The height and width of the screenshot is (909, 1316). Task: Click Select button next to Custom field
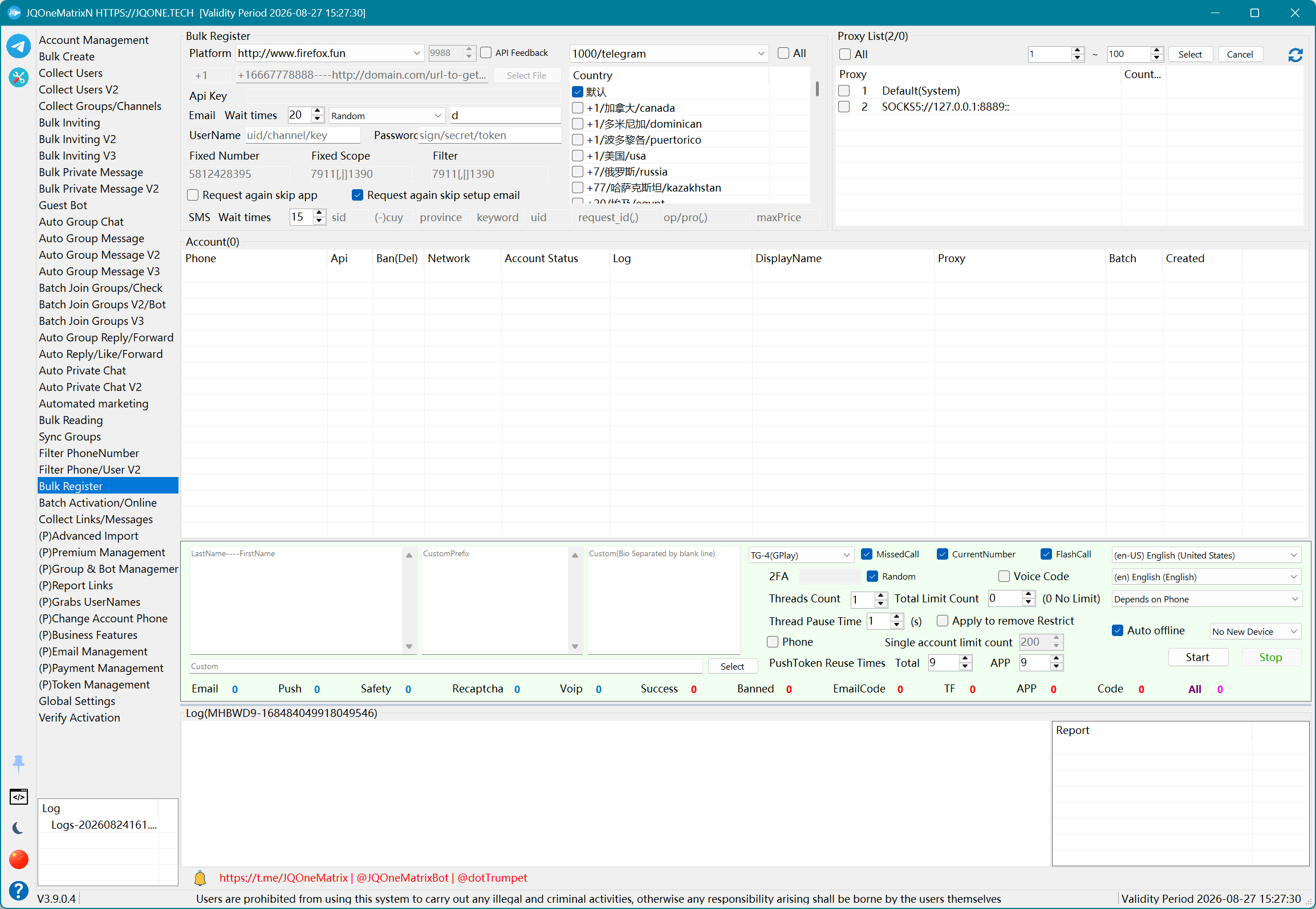tap(732, 666)
